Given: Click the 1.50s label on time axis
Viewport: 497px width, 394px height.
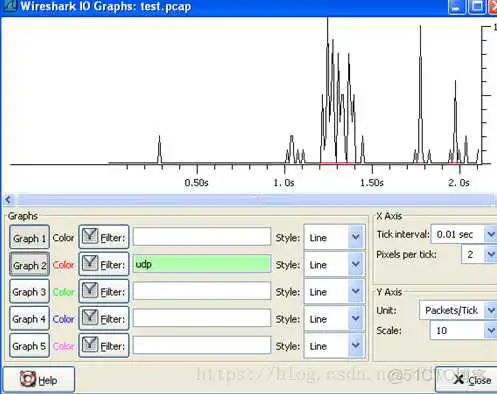Looking at the screenshot, I should coord(372,183).
